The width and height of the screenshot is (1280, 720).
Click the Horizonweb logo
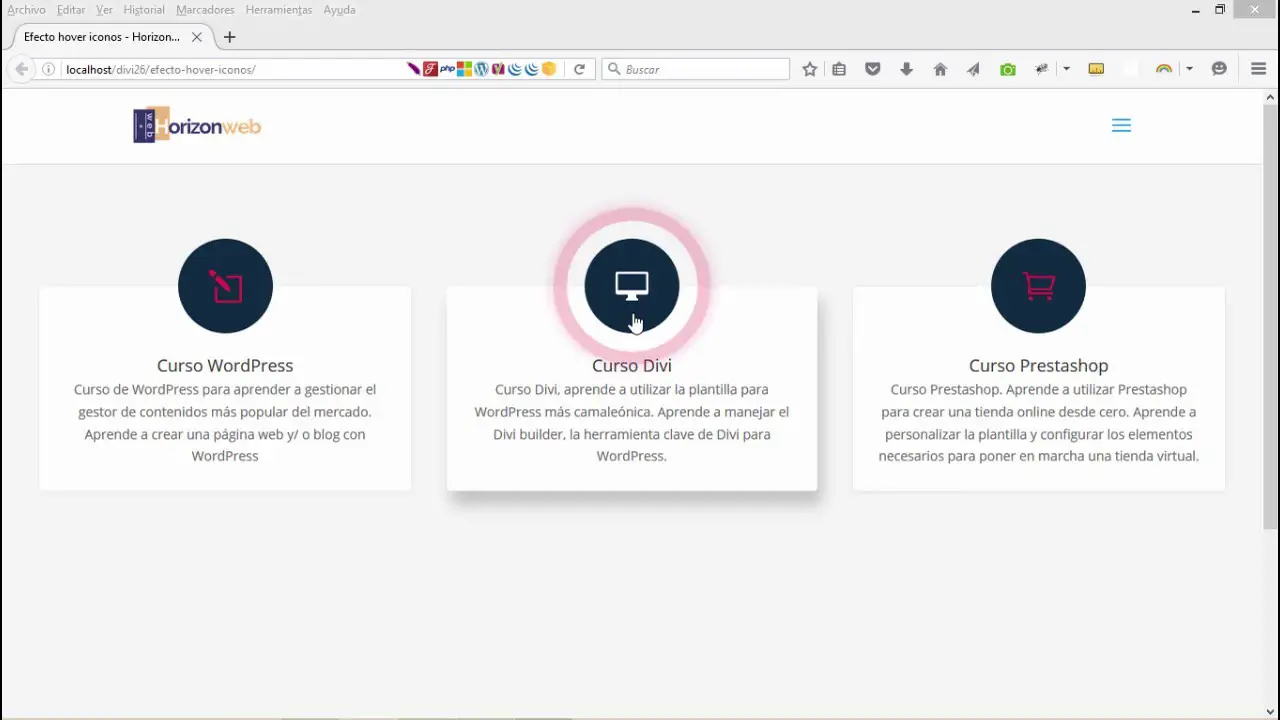point(197,125)
